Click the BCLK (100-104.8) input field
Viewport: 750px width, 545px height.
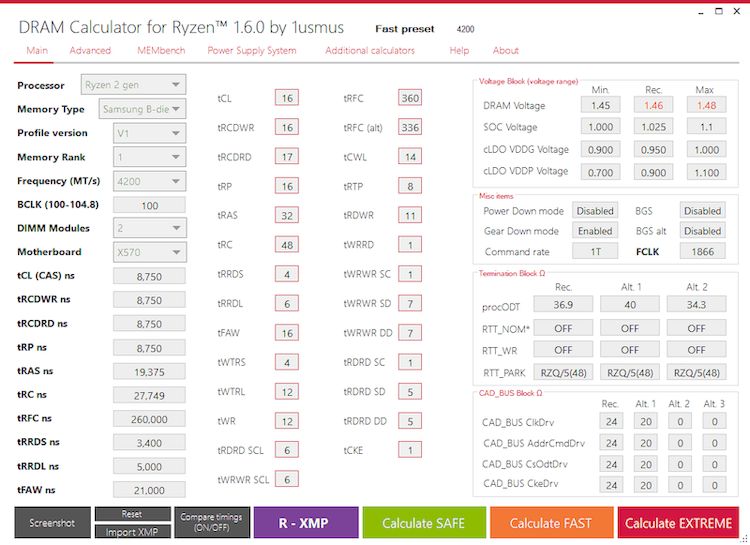[x=149, y=205]
